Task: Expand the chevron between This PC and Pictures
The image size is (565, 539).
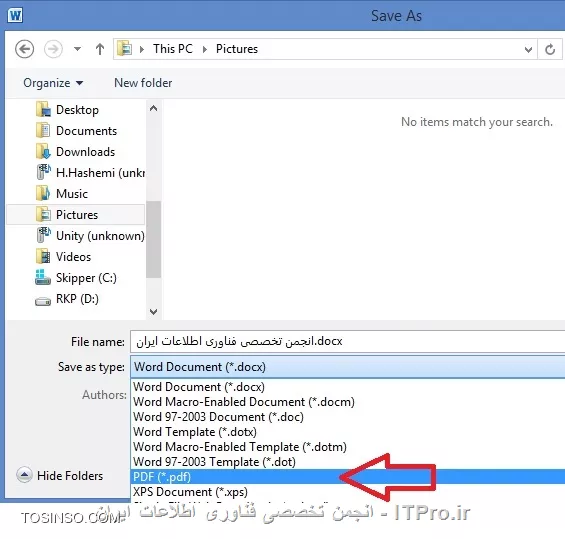Action: (205, 49)
